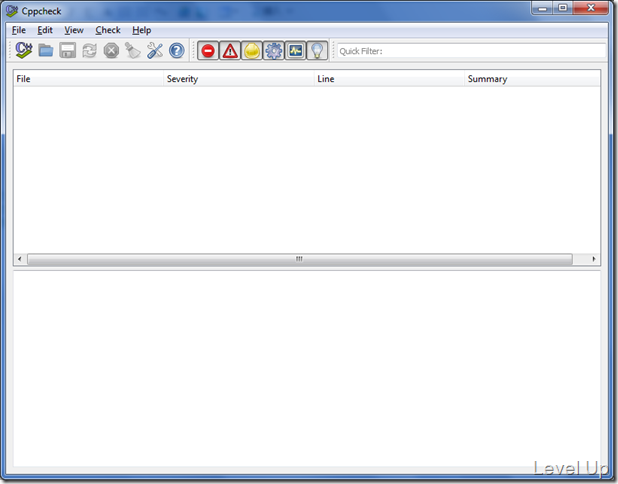618x484 pixels.
Task: Close the Cppcheck window
Action: pyautogui.click(x=591, y=8)
